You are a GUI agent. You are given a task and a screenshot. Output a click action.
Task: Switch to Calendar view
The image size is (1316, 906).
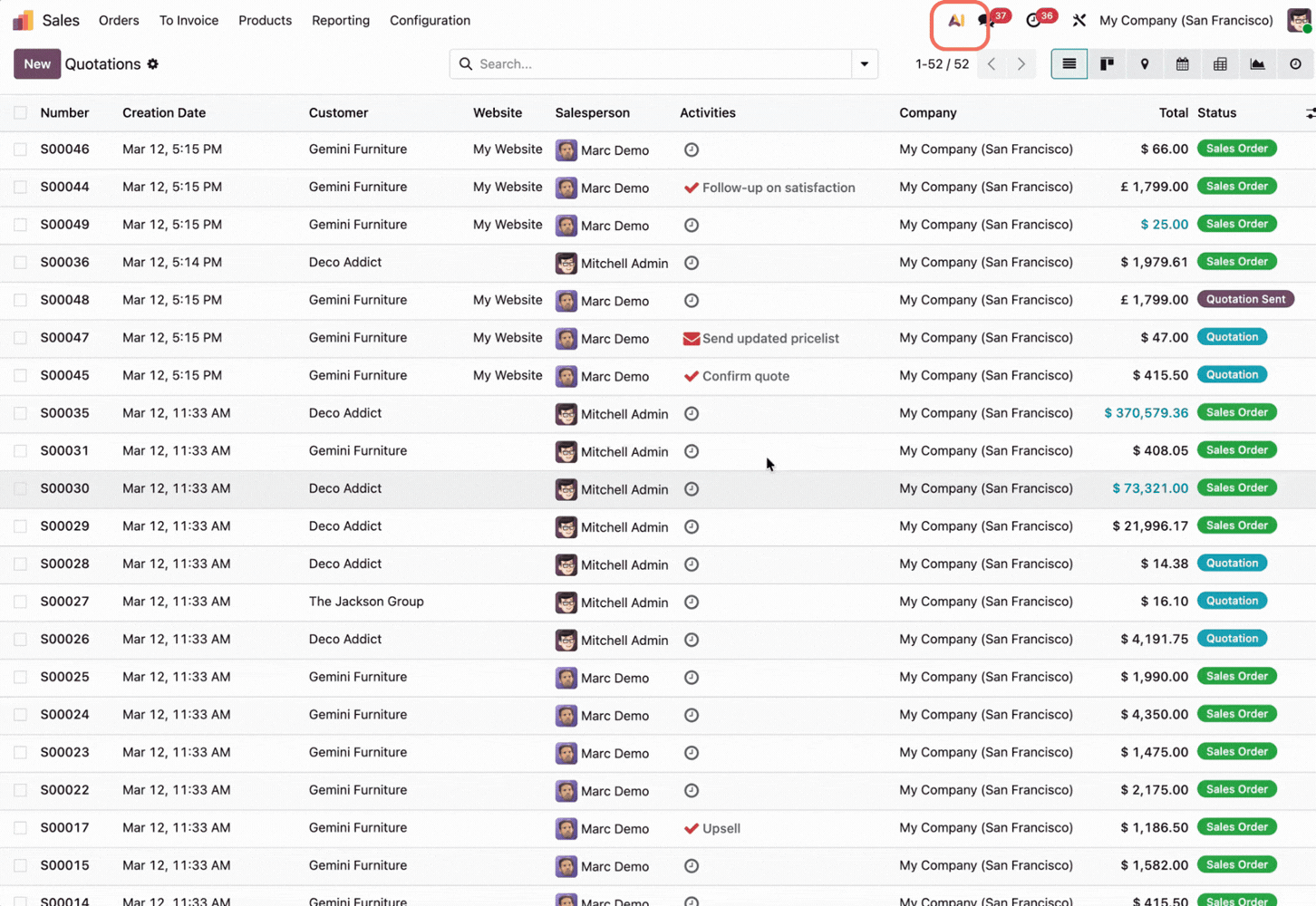coord(1182,64)
